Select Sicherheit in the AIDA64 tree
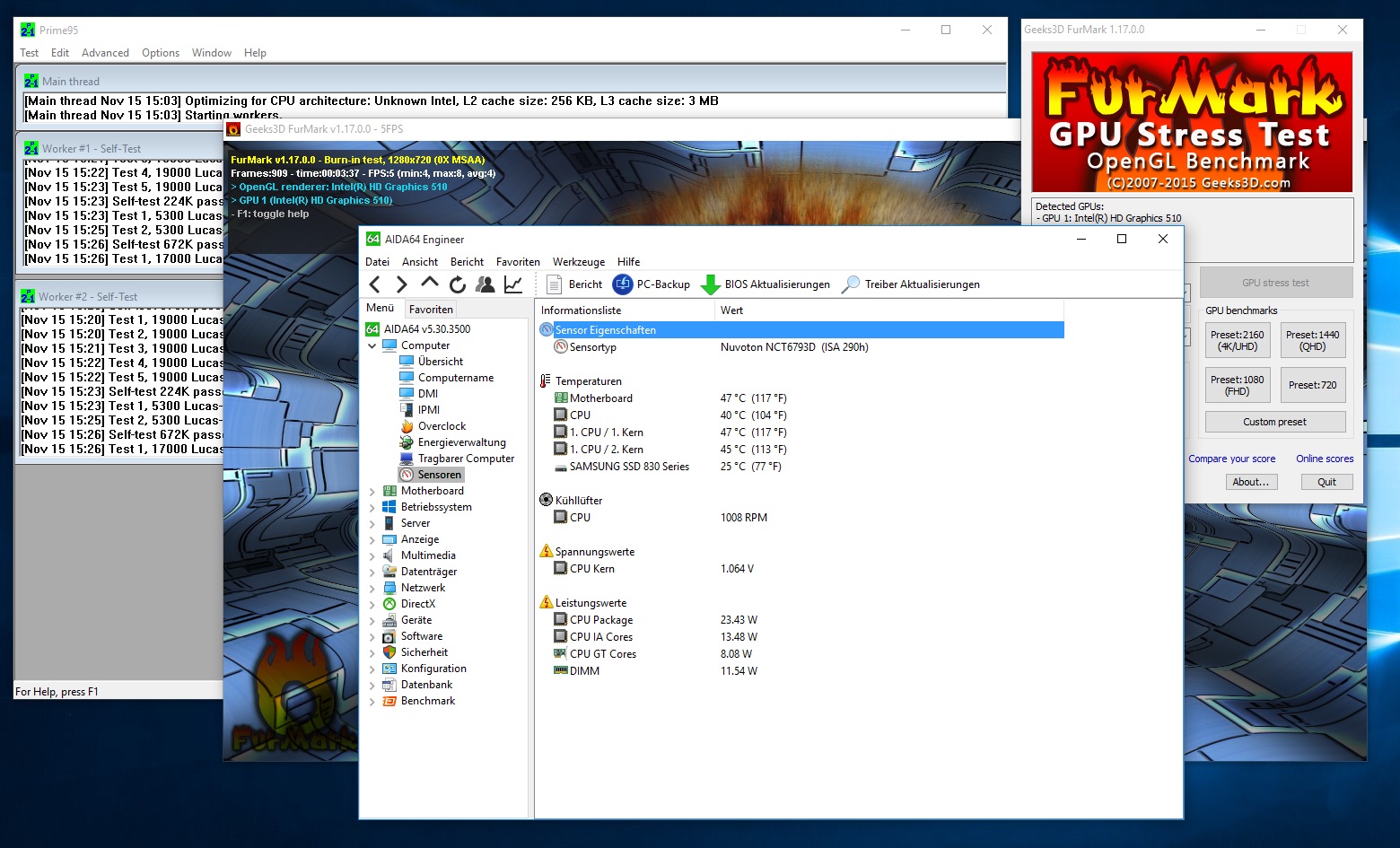Image resolution: width=1400 pixels, height=848 pixels. [424, 652]
